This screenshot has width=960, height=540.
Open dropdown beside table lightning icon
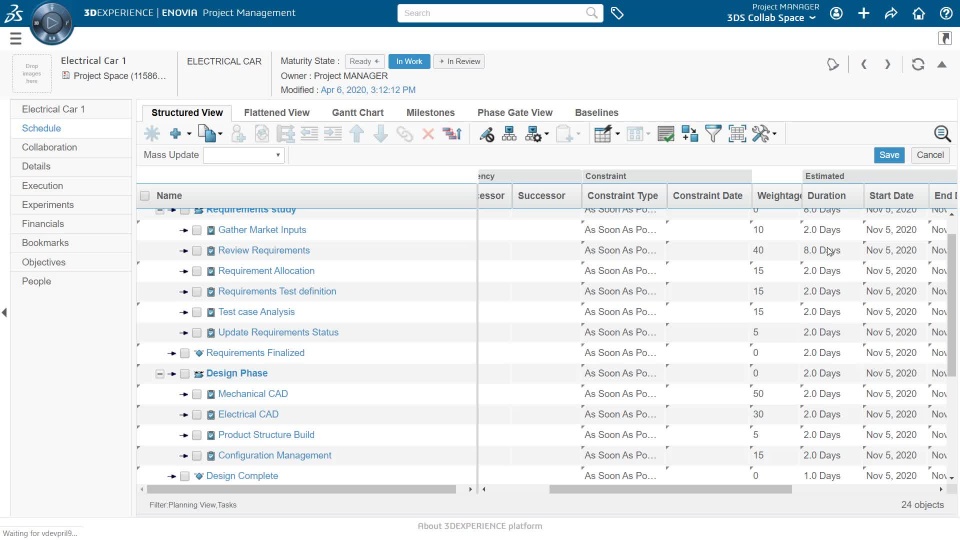click(x=617, y=134)
